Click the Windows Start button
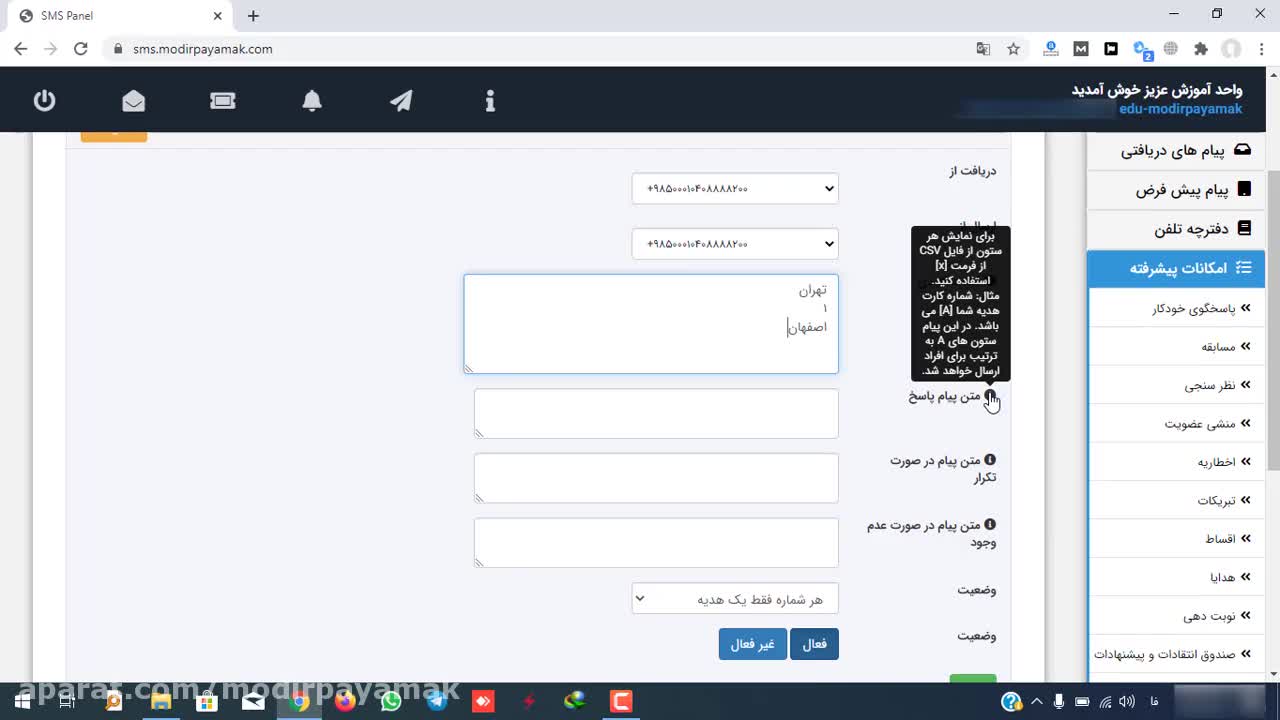The height and width of the screenshot is (720, 1280). 22,701
